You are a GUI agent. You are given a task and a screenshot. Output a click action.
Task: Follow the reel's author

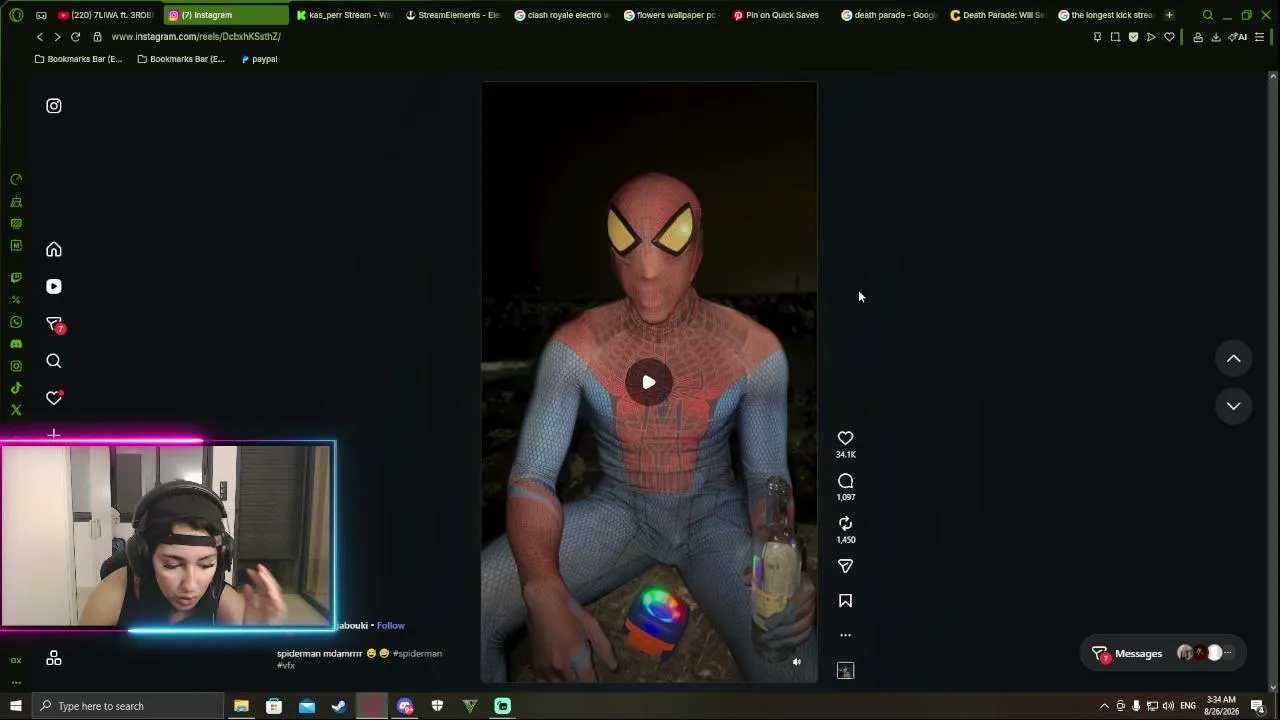[x=391, y=626]
